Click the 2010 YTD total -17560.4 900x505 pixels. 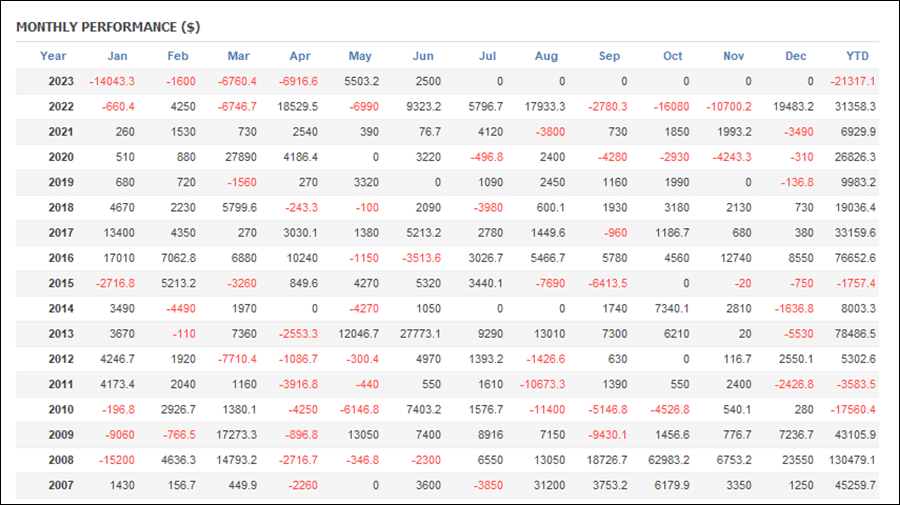coord(853,410)
